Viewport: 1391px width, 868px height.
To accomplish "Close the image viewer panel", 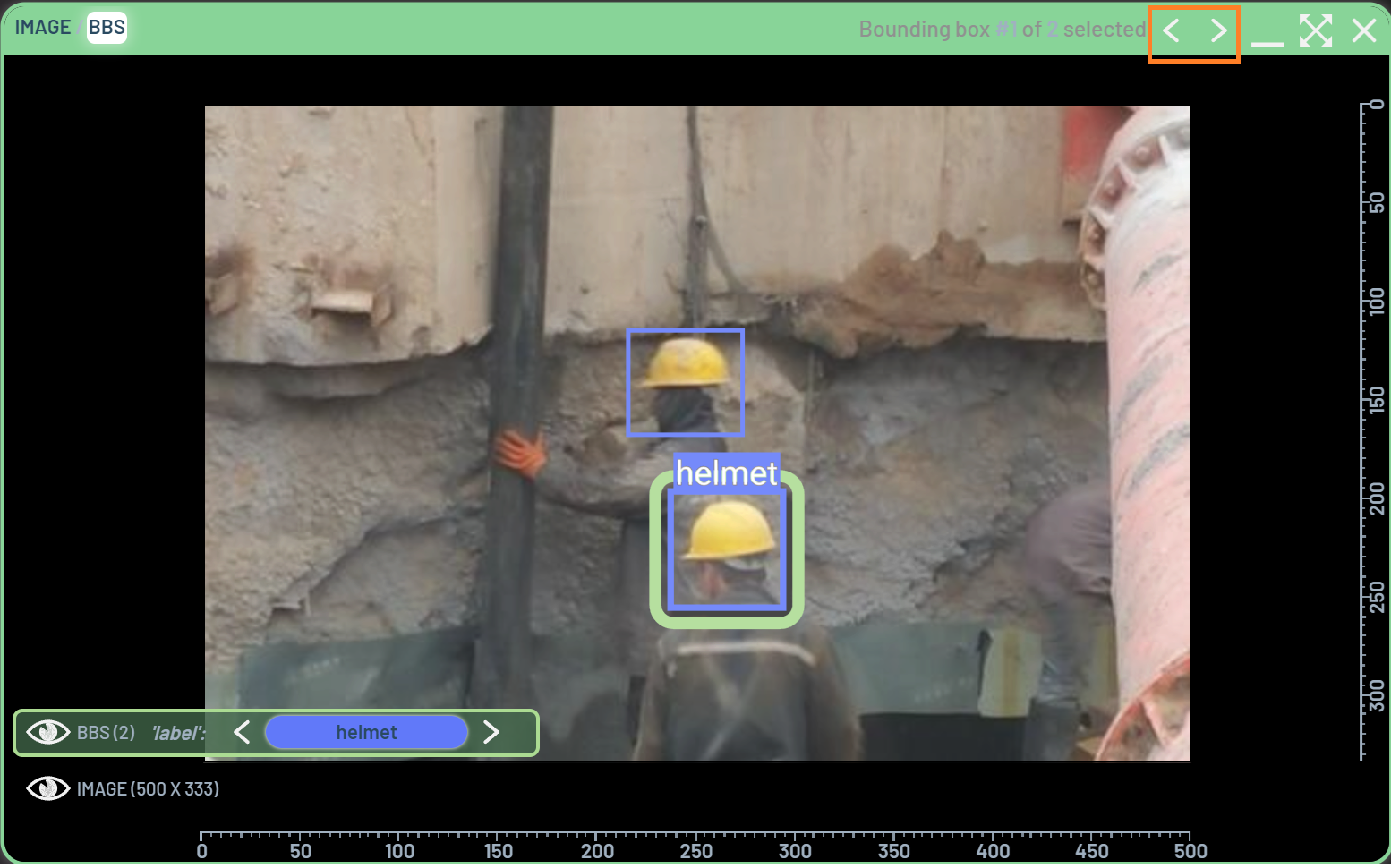I will pos(1363,31).
